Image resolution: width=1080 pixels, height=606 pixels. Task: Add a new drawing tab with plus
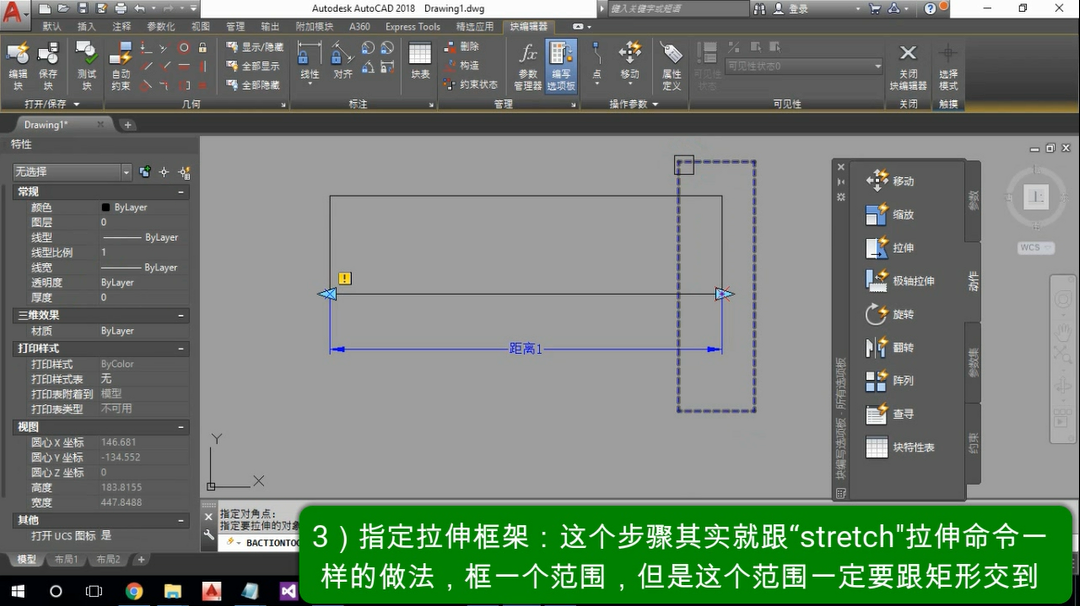point(127,125)
